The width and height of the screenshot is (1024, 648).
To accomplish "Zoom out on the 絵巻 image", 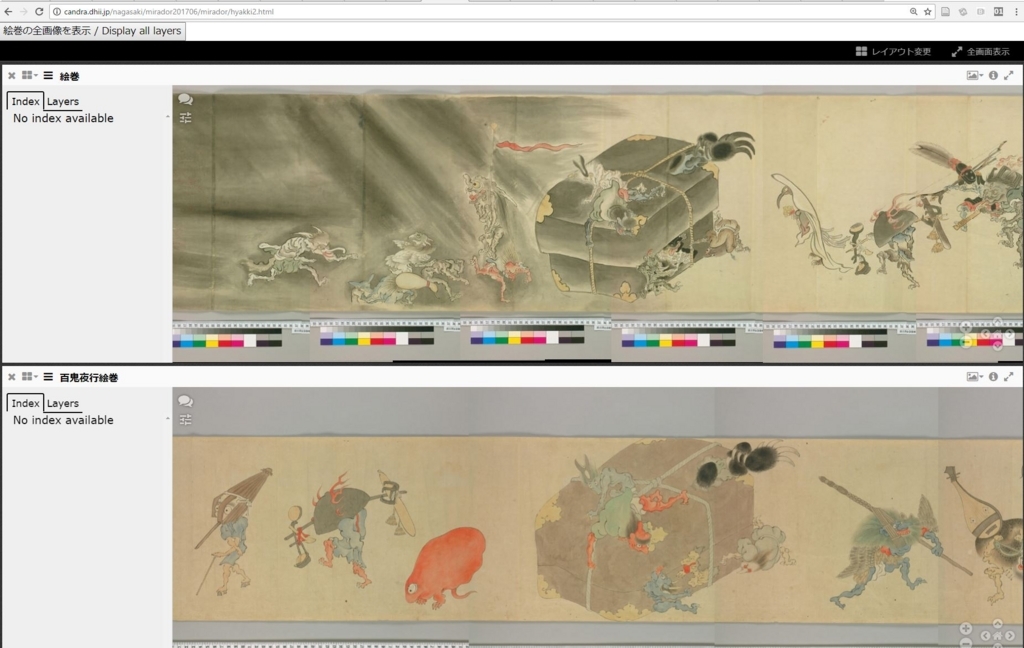I will (966, 342).
